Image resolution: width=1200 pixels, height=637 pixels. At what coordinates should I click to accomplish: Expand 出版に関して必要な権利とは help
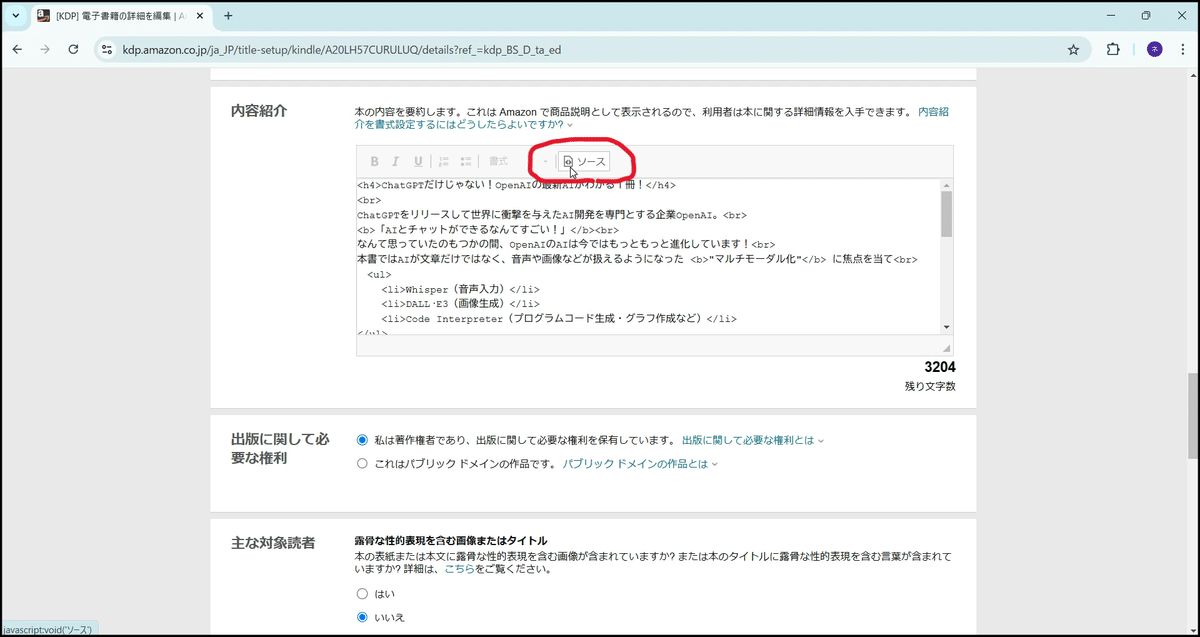[752, 440]
